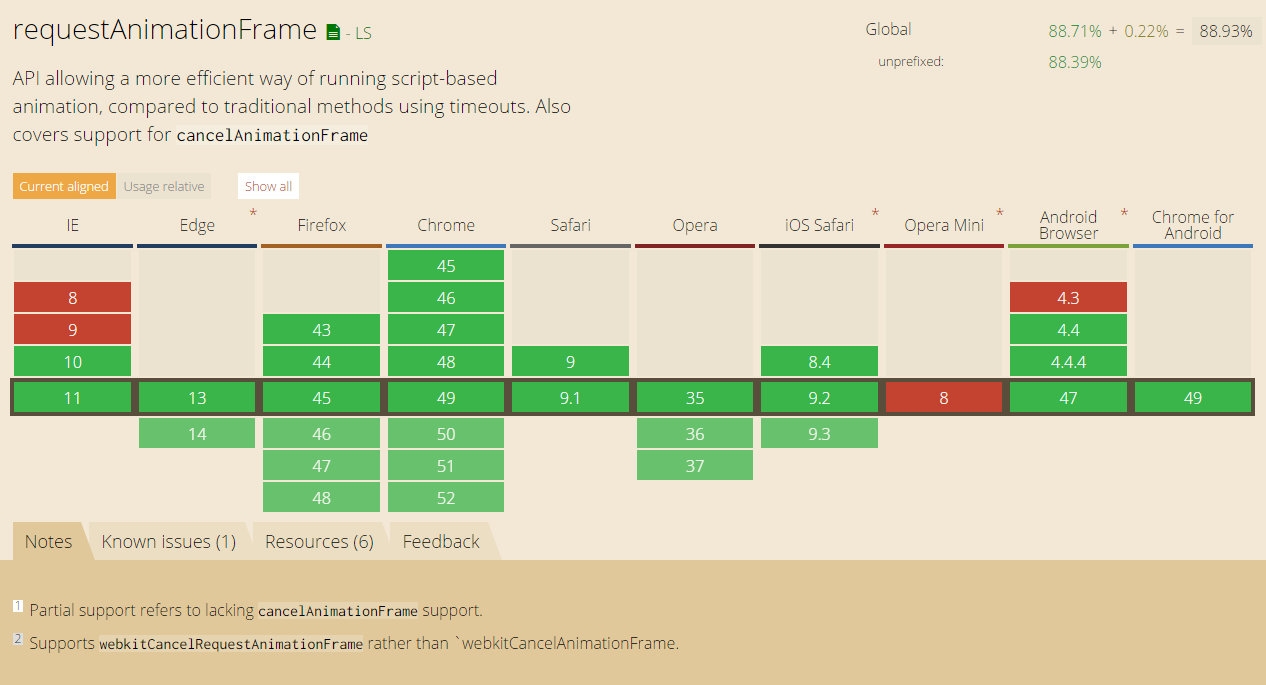Click the green spec document icon near title

point(333,33)
